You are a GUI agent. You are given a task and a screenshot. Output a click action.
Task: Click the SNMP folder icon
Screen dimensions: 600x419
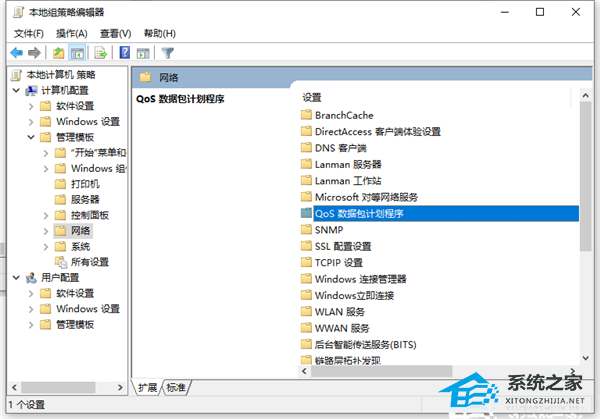306,230
